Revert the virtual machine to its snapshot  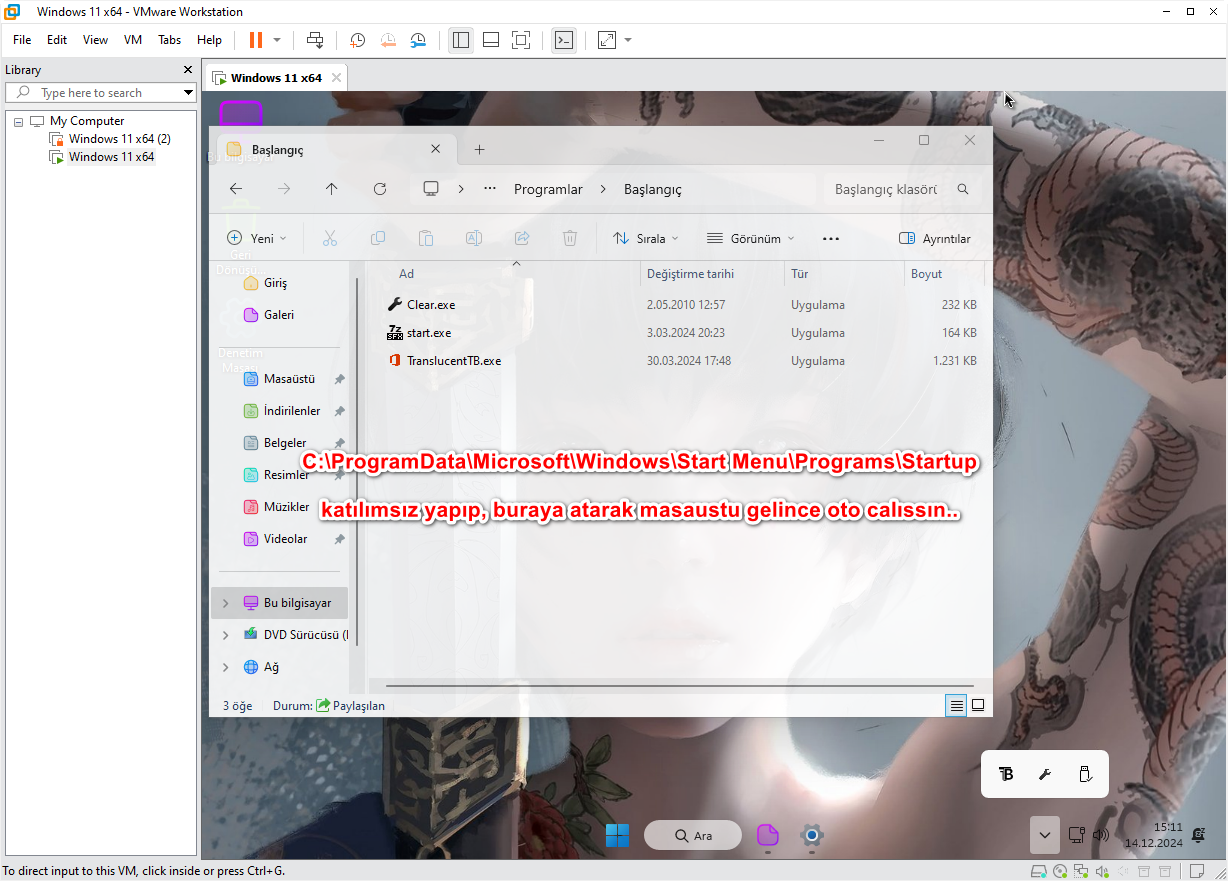tap(388, 40)
